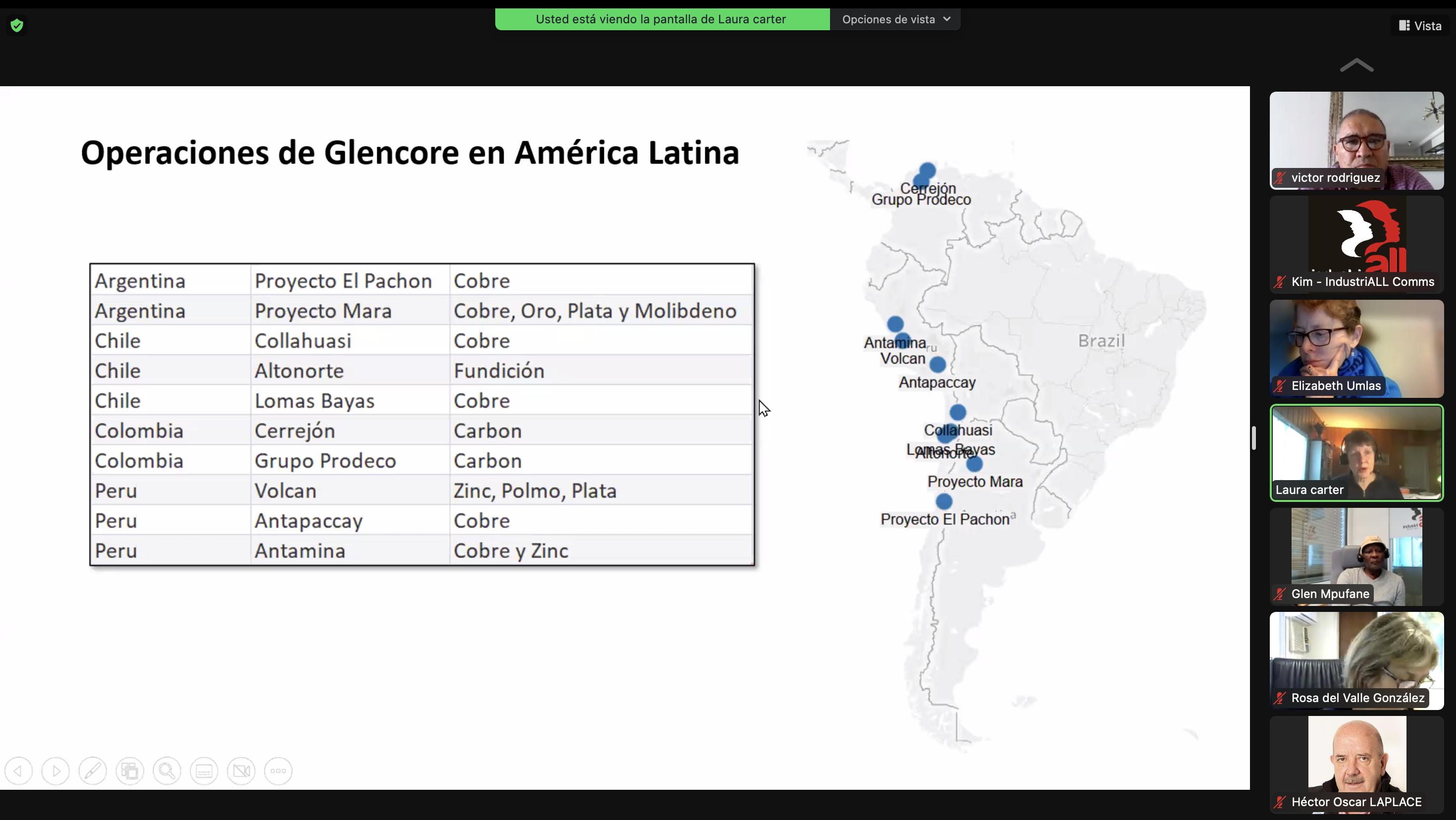
Task: Click Glen Mpufane muted microphone icon
Action: pyautogui.click(x=1280, y=595)
